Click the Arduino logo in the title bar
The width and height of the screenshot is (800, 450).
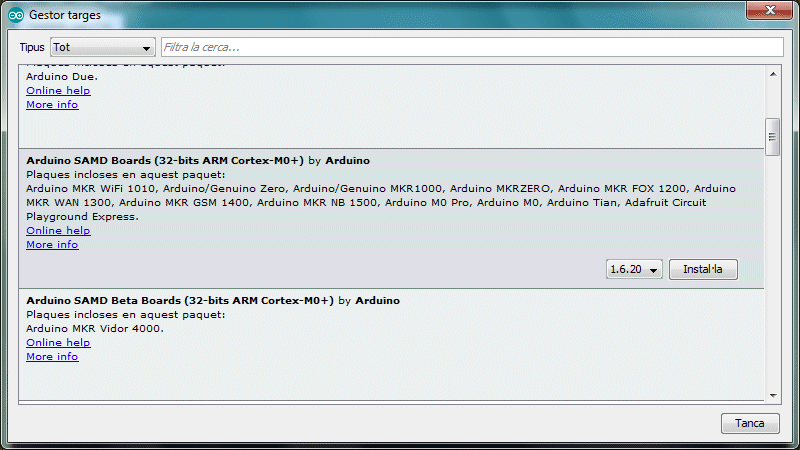[17, 15]
